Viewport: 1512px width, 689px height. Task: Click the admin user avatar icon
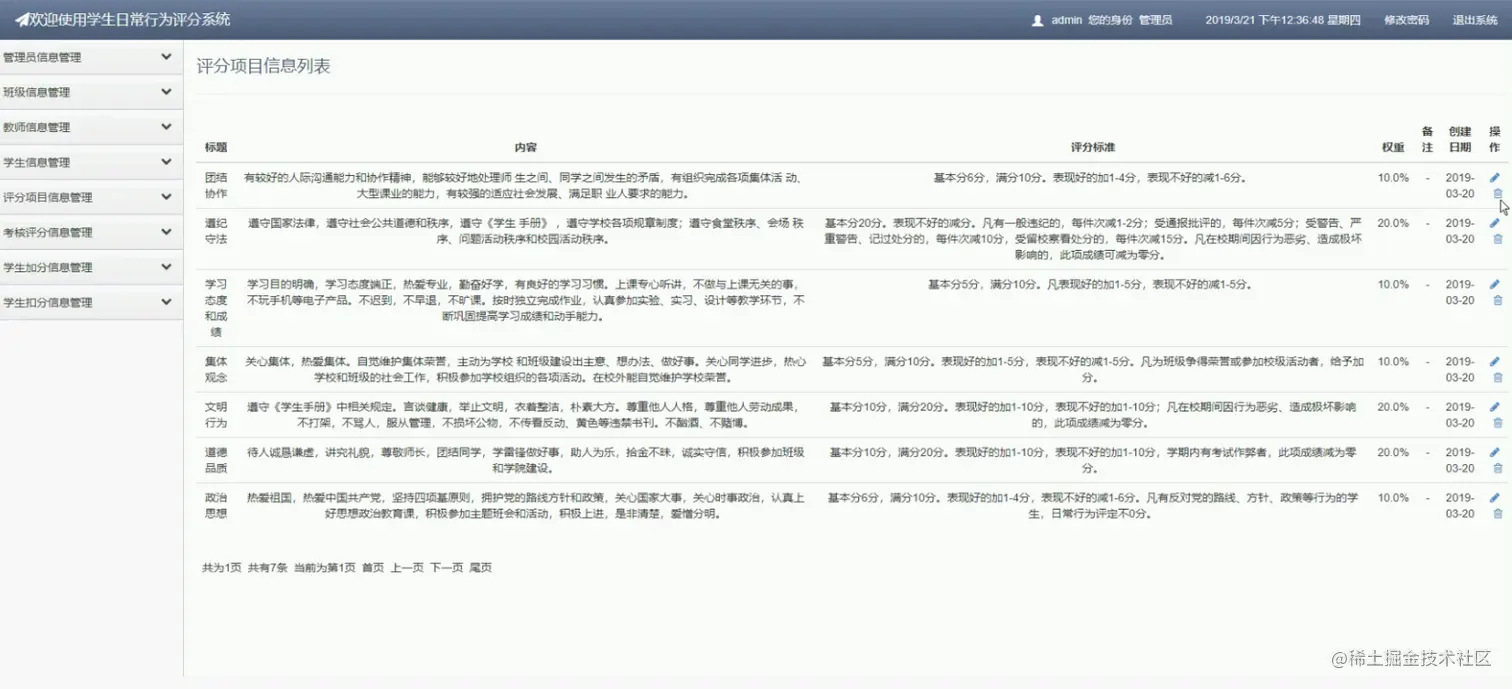[x=1037, y=20]
